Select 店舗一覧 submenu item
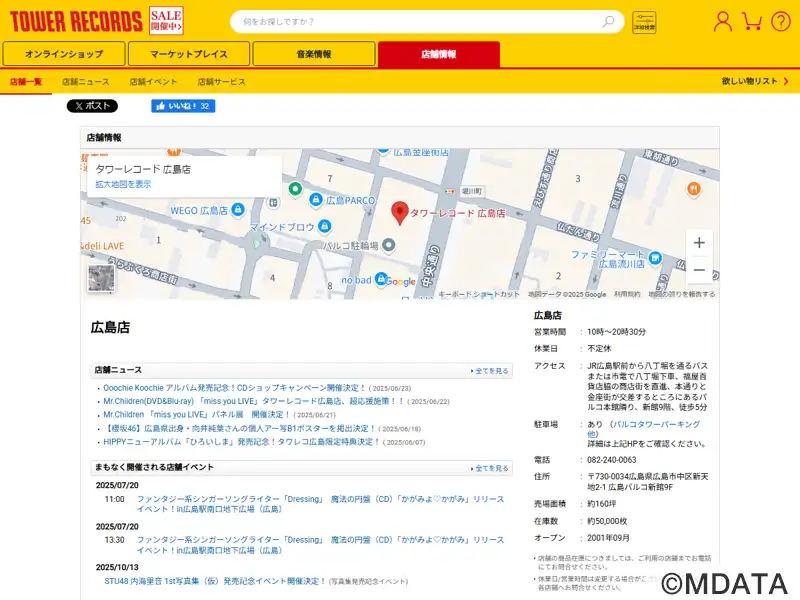 point(26,82)
